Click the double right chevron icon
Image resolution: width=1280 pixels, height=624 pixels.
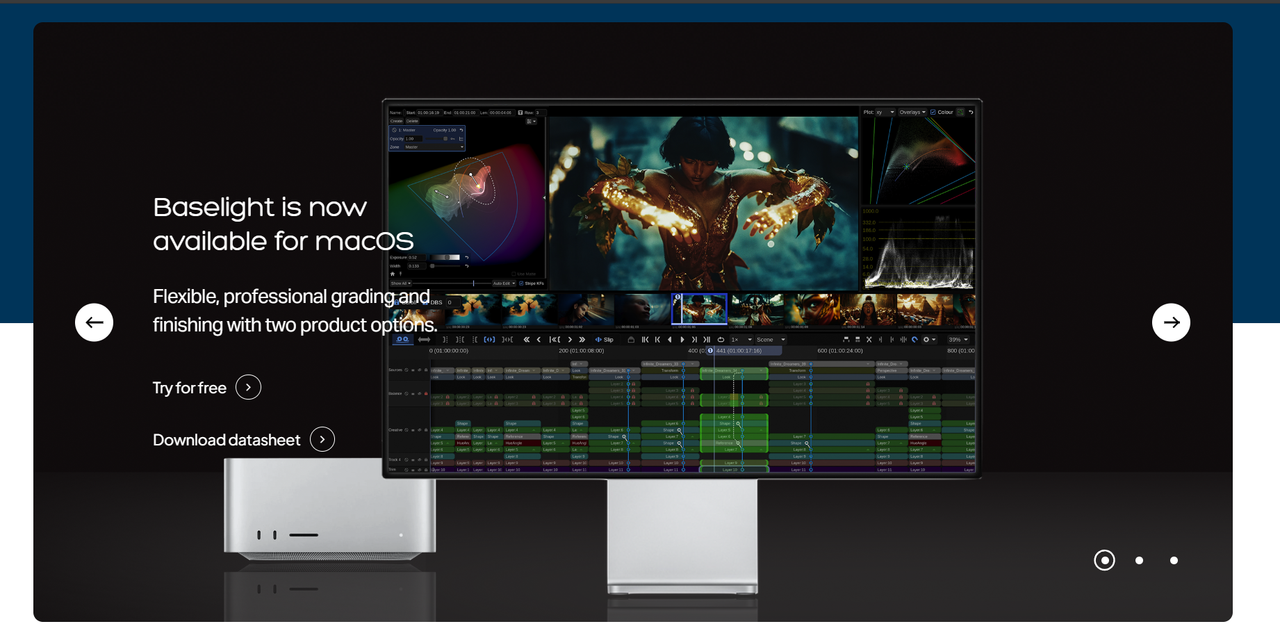(582, 340)
